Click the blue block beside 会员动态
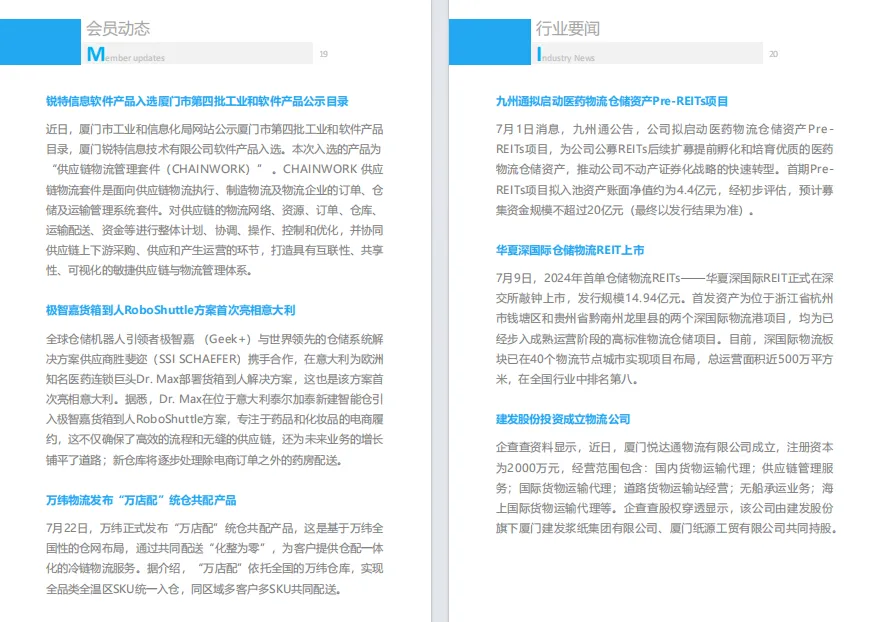The image size is (880, 622). click(40, 42)
